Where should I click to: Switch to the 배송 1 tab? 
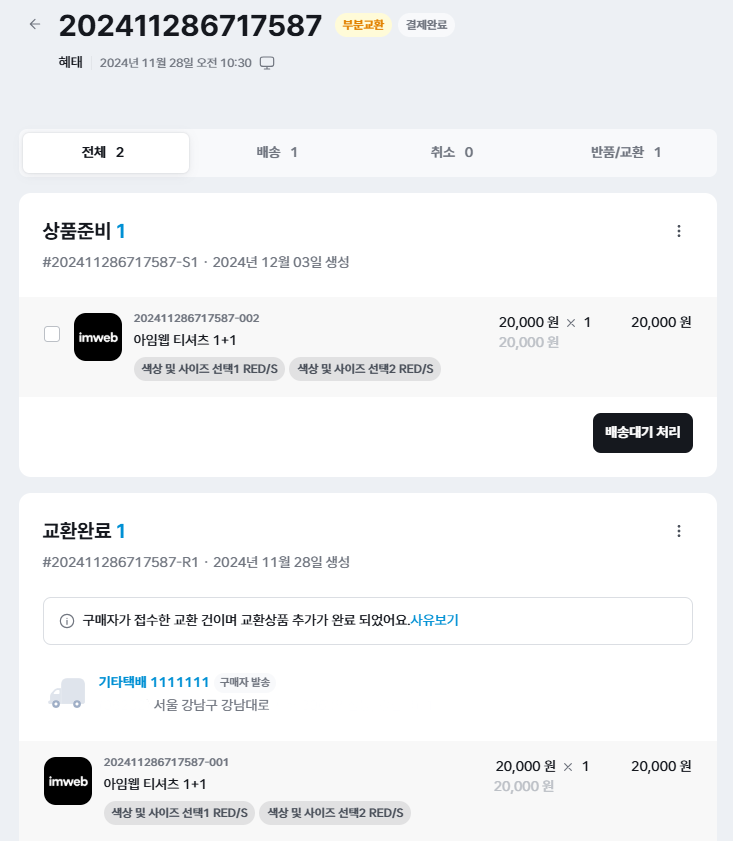[x=277, y=153]
